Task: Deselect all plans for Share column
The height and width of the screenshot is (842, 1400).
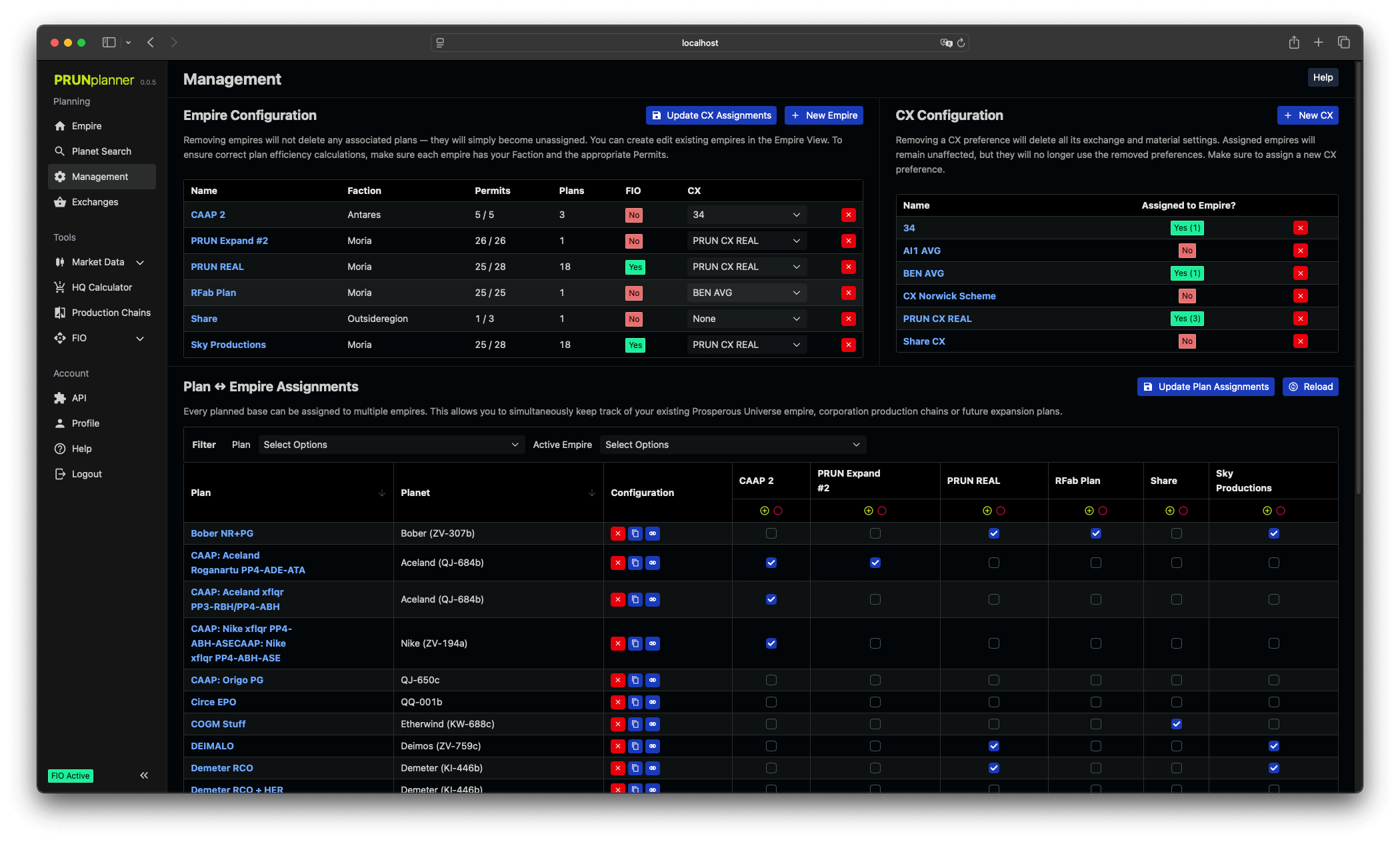Action: [x=1183, y=511]
